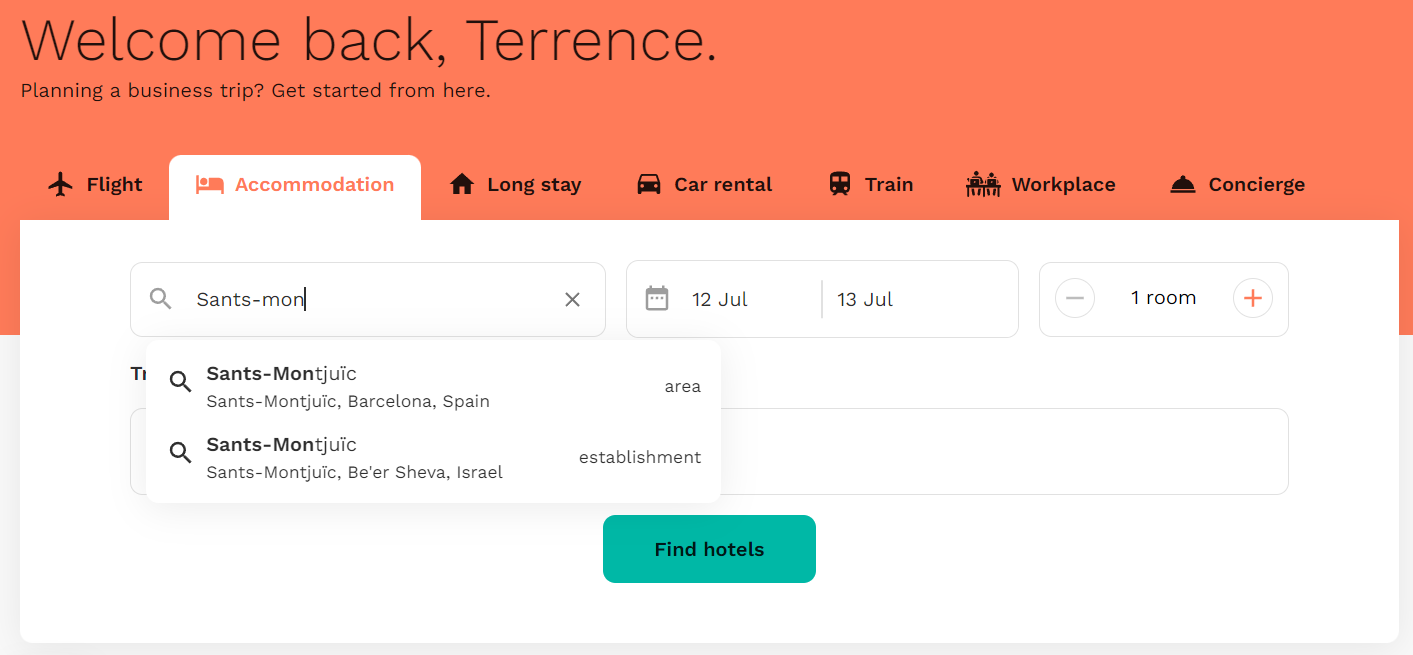The image size is (1413, 655).
Task: Decrease room count with minus button
Action: click(x=1075, y=298)
